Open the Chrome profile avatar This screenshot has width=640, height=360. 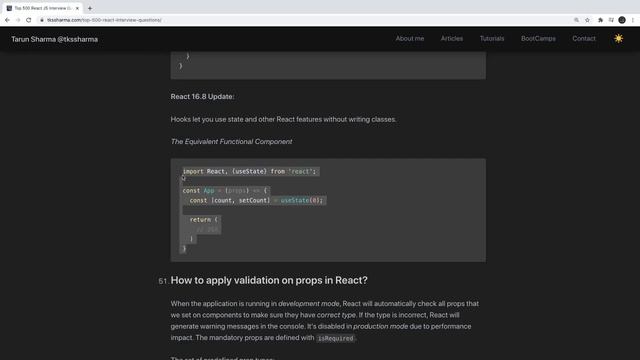622,20
